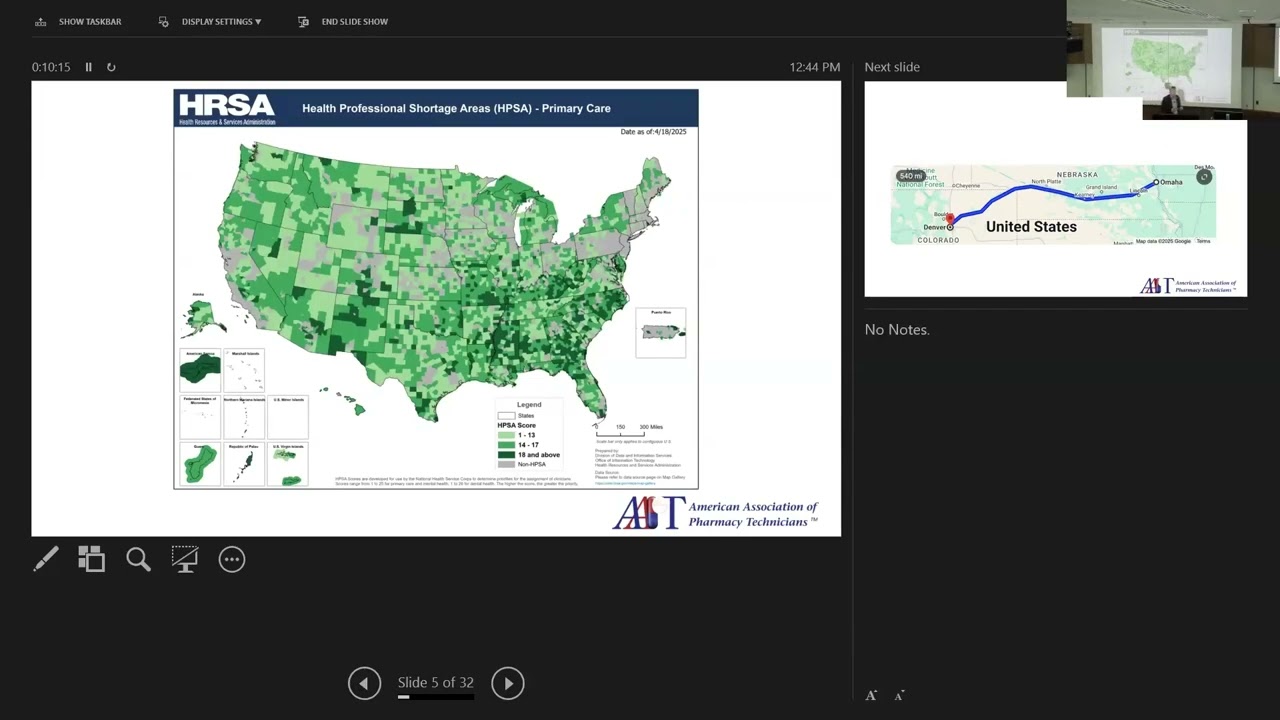Click the next slide preview thumbnail
This screenshot has width=1280, height=720.
click(1055, 190)
